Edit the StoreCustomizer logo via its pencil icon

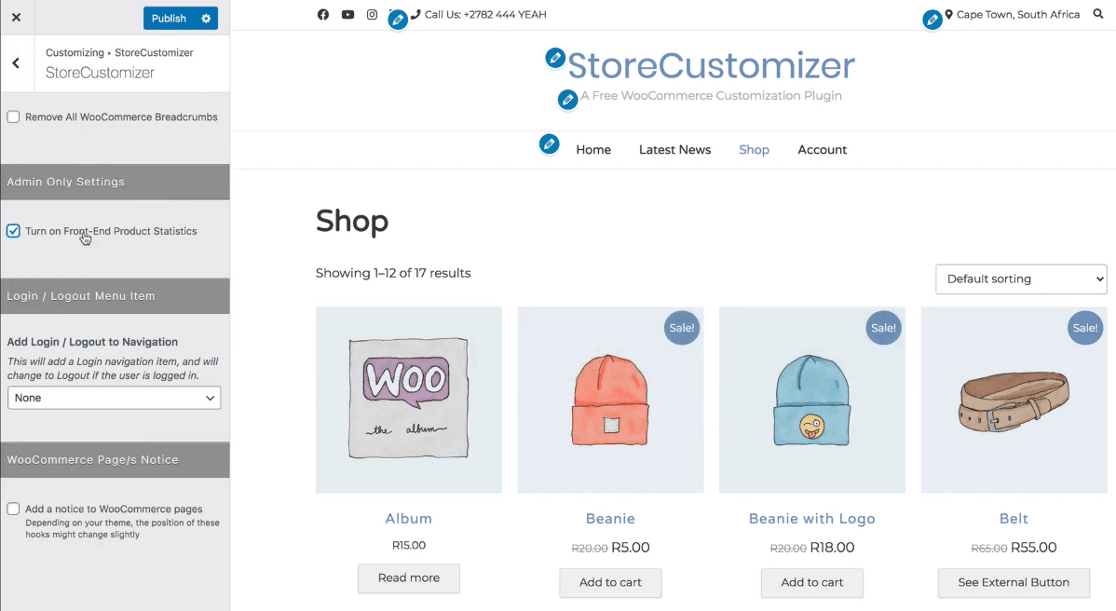click(556, 58)
